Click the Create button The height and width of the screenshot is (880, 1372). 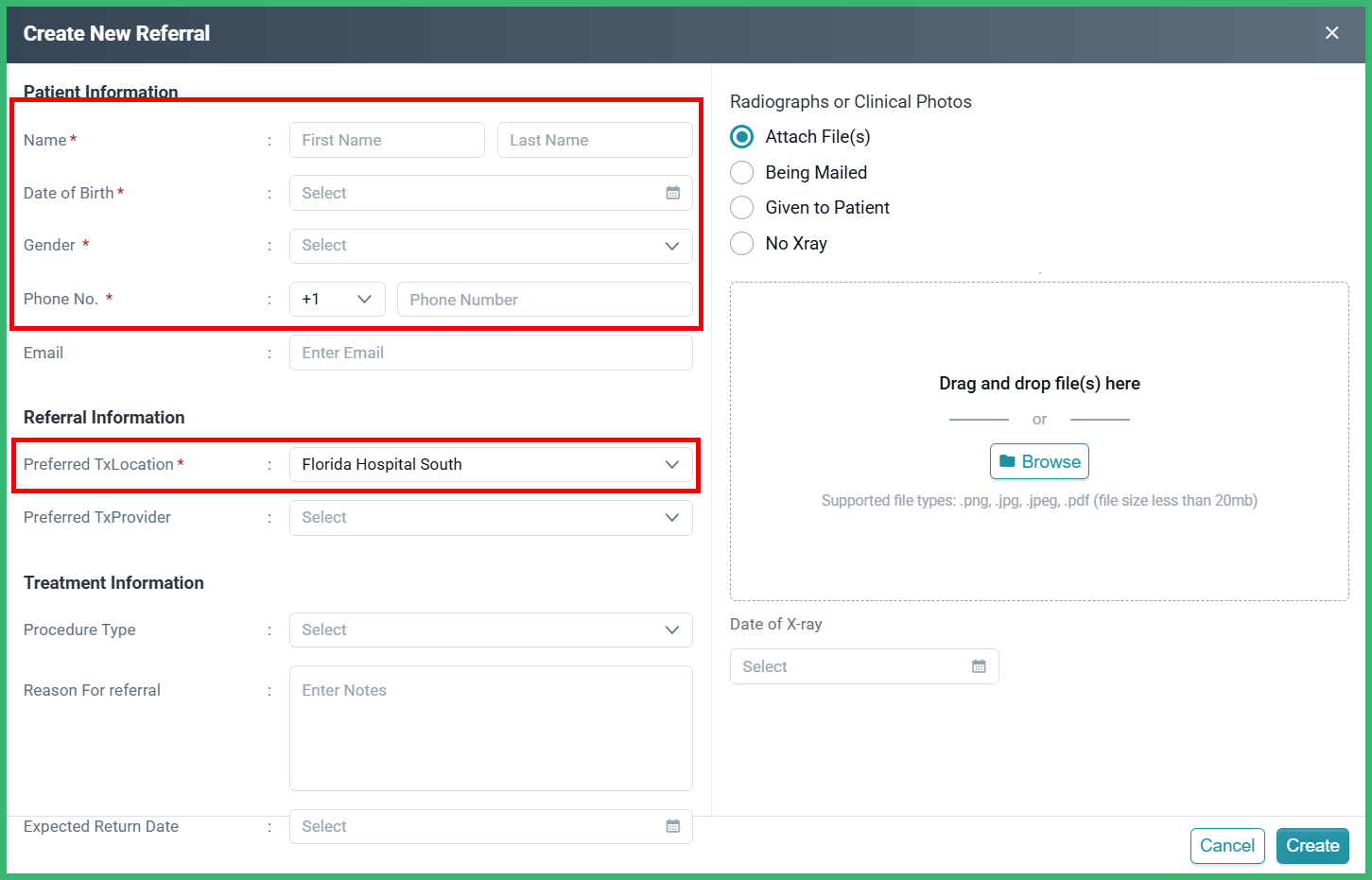(x=1312, y=846)
